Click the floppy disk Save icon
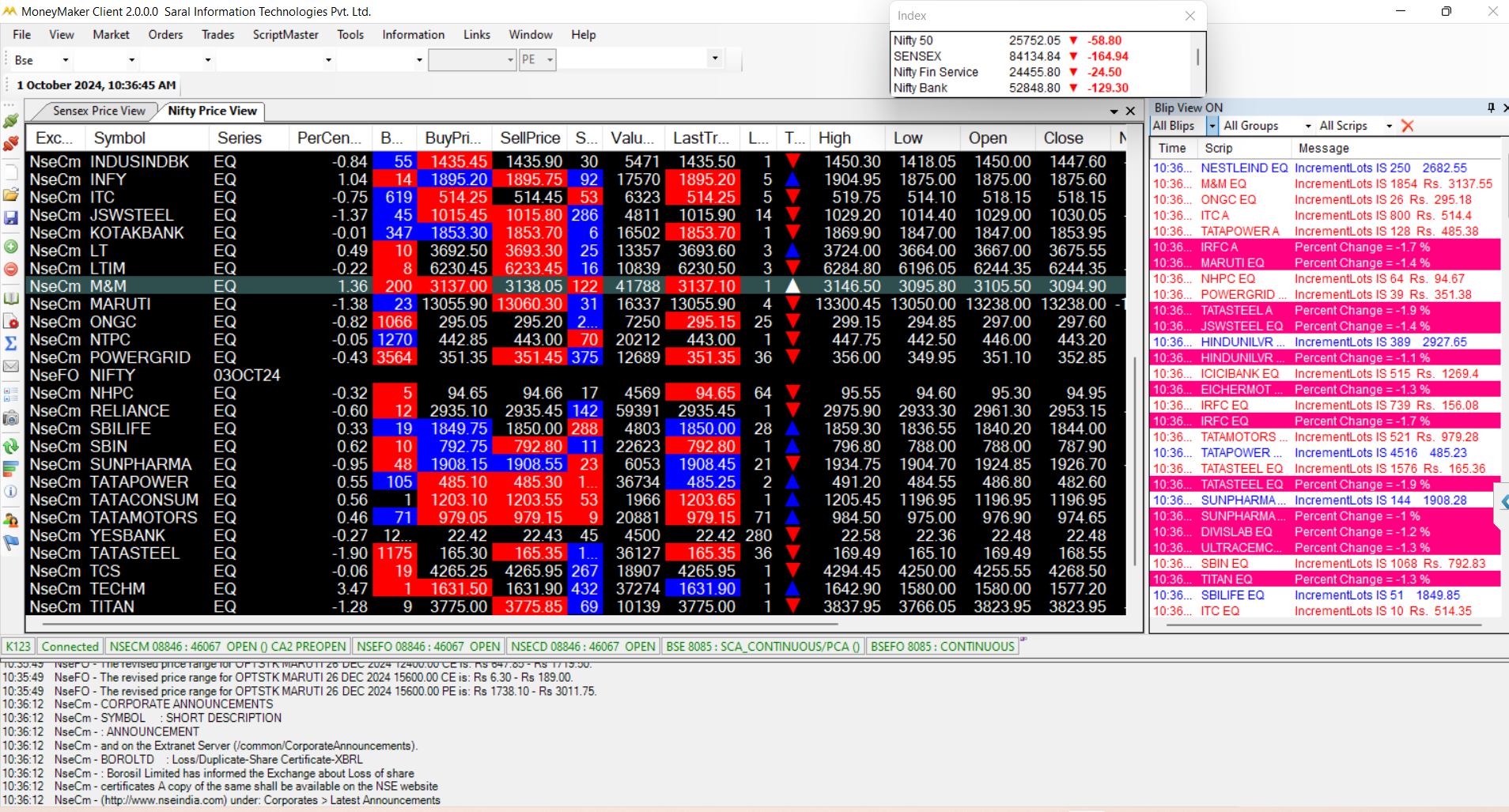 tap(11, 217)
